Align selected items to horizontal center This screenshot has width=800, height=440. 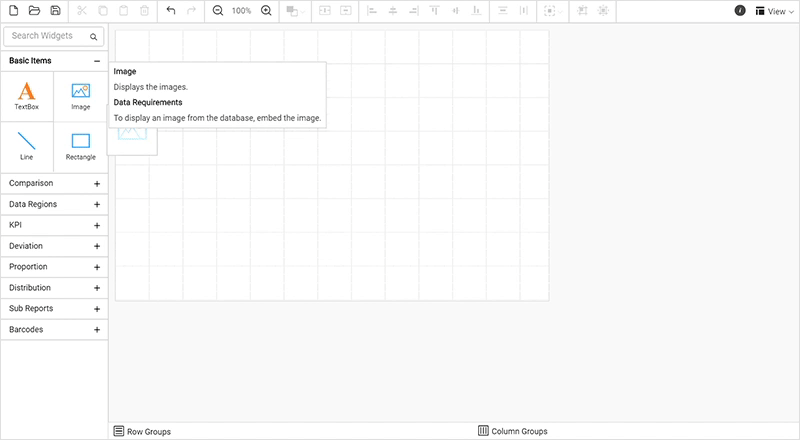point(392,11)
